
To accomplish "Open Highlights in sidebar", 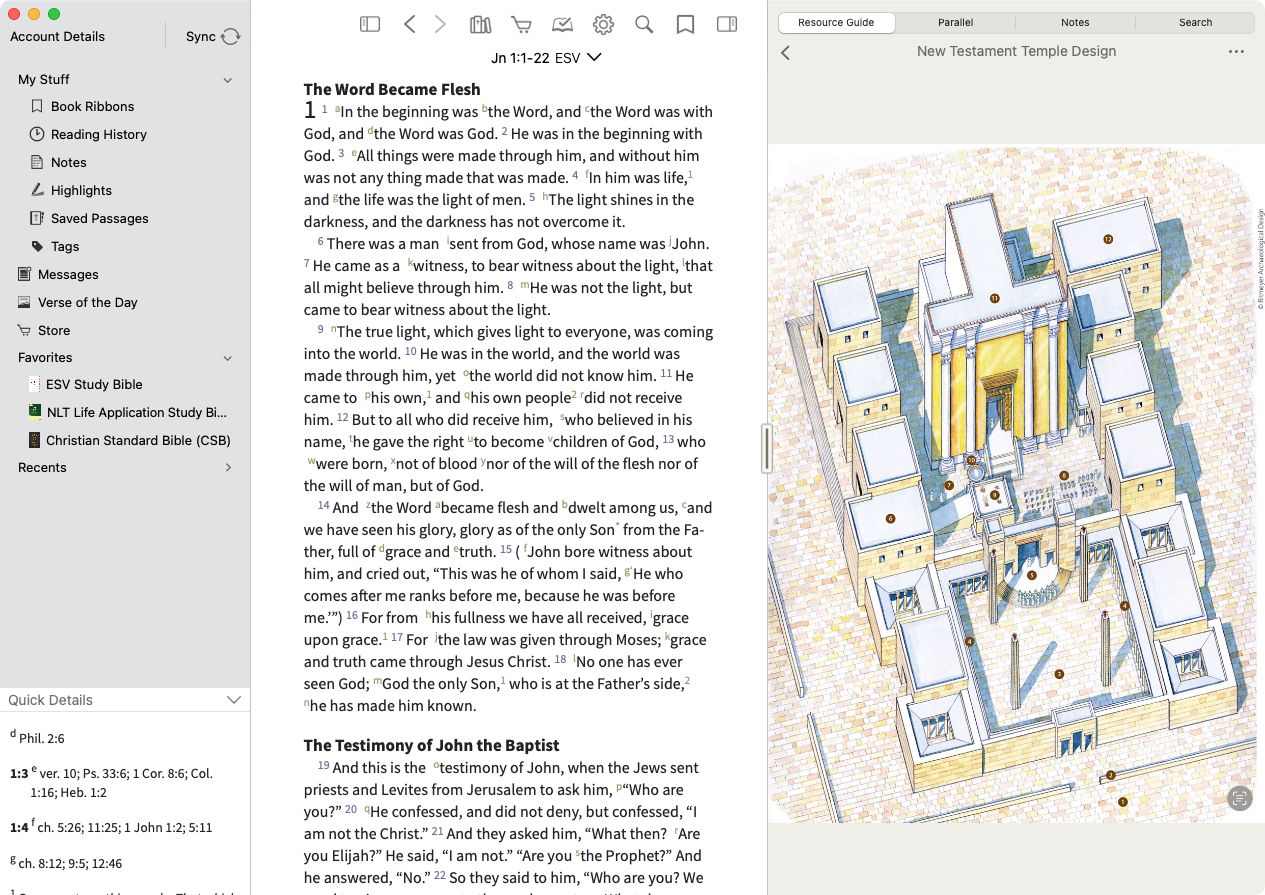I will 81,190.
